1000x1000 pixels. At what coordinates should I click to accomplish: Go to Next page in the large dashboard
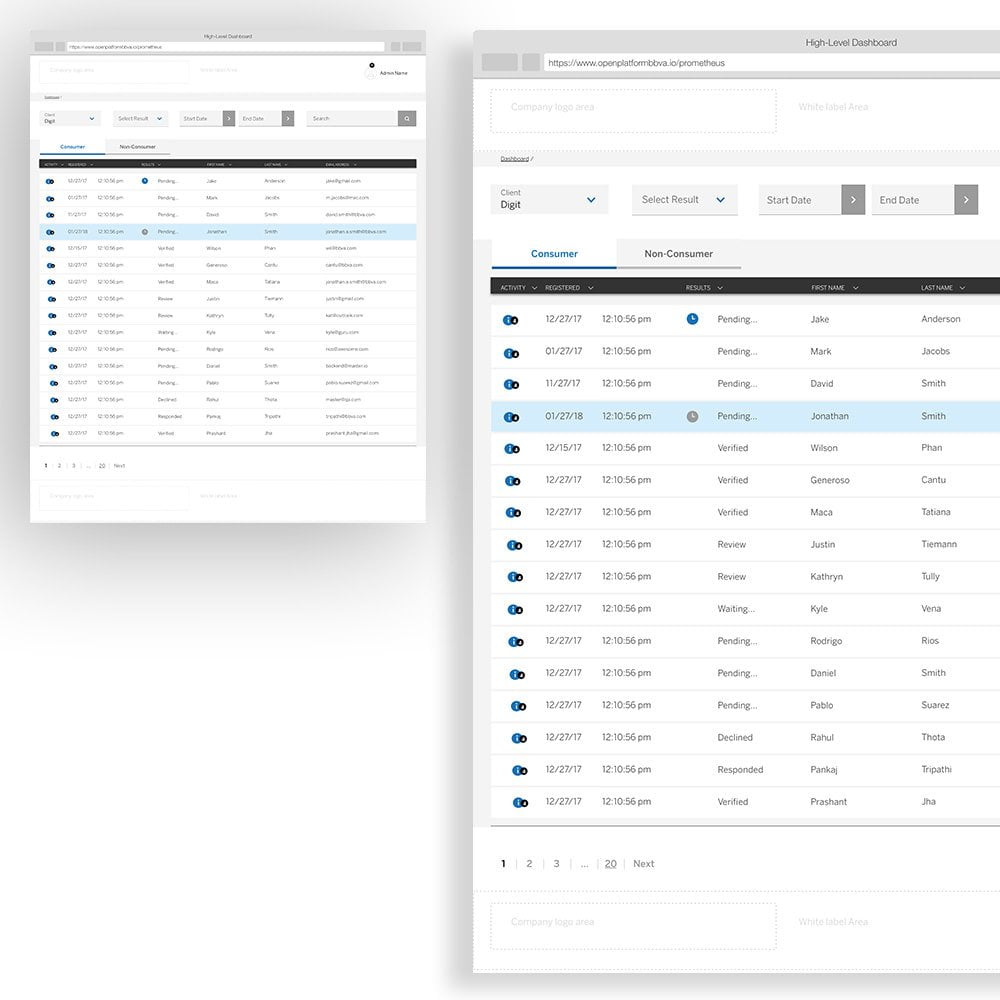click(x=643, y=864)
